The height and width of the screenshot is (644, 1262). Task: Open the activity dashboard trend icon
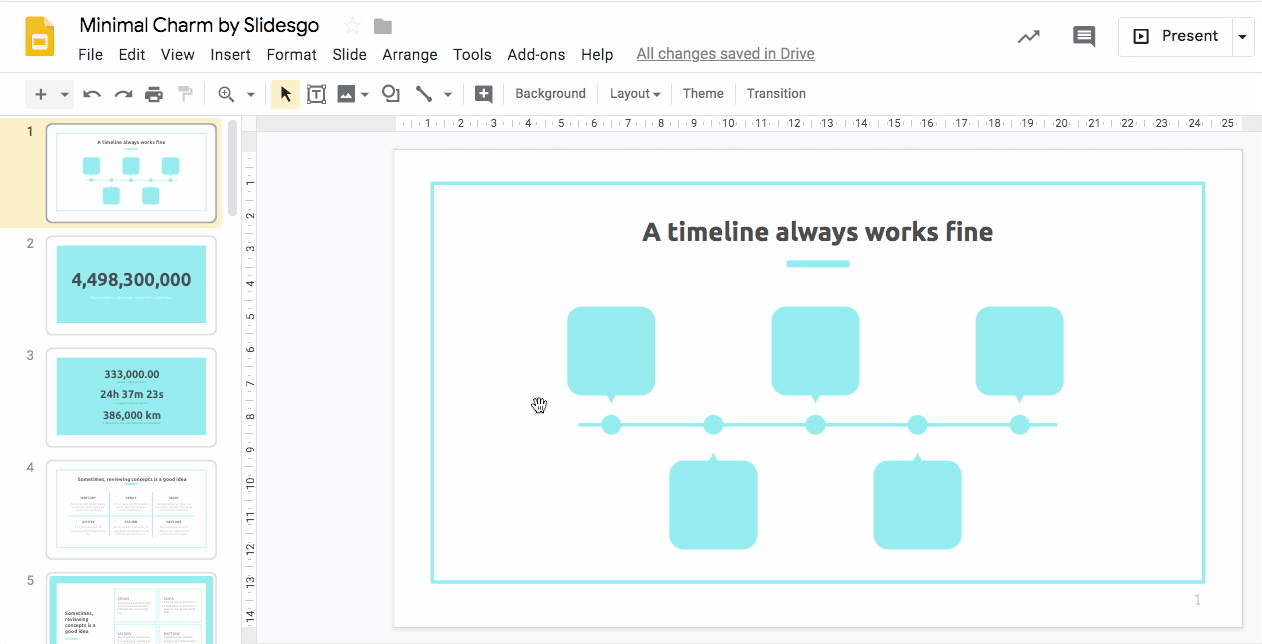point(1028,36)
